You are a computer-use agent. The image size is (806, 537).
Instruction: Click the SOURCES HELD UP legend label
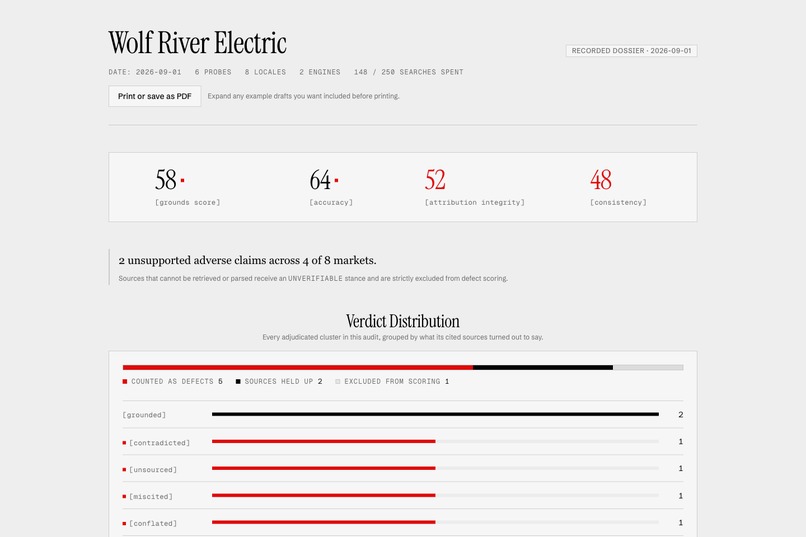[279, 381]
